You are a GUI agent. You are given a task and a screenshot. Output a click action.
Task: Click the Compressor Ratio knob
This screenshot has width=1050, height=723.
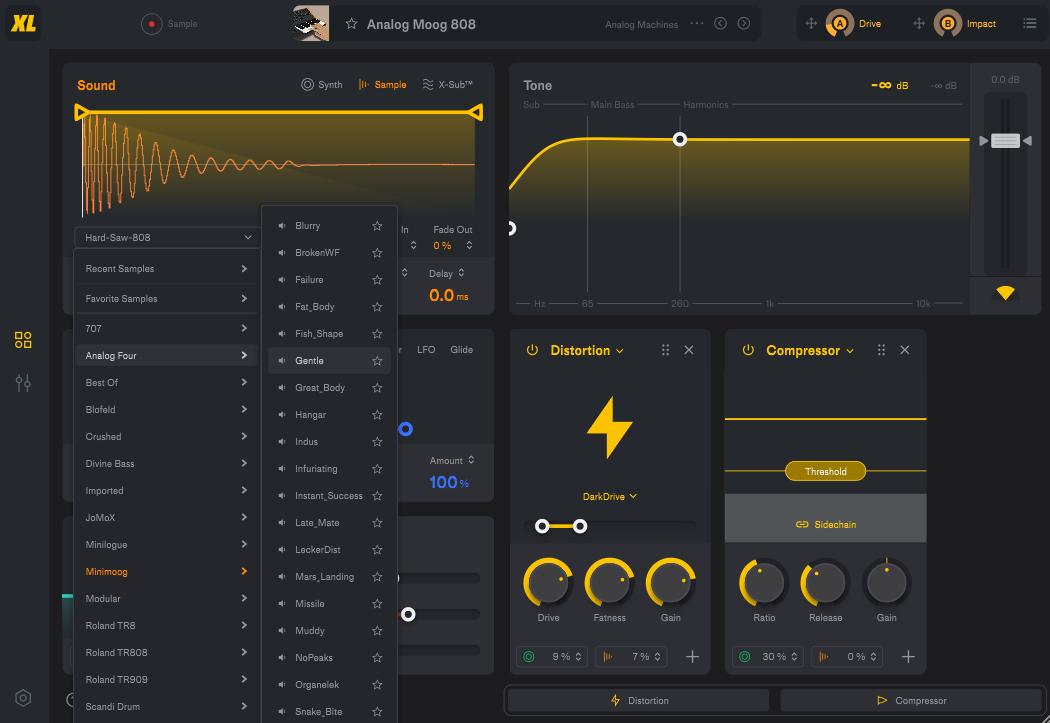(763, 582)
